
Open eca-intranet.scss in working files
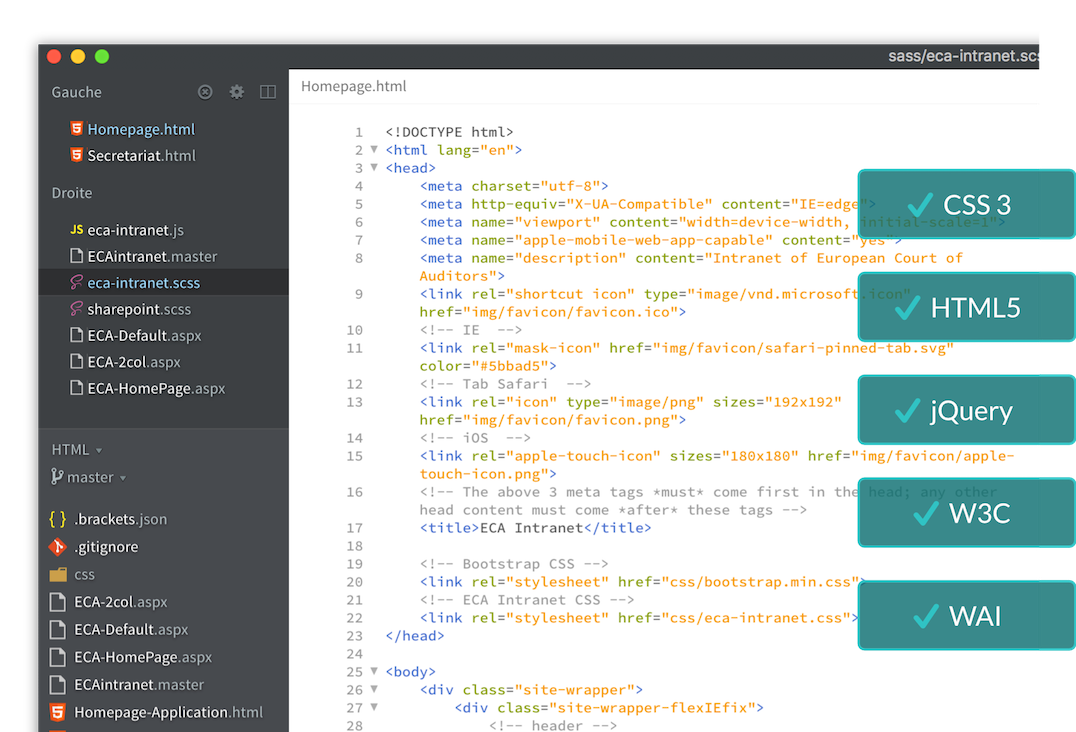pos(144,283)
